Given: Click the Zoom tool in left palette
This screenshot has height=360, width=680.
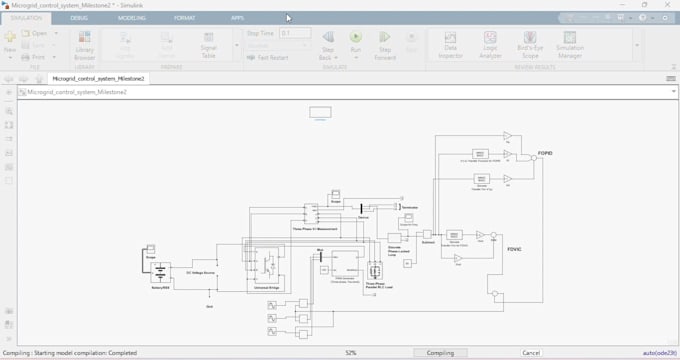Looking at the screenshot, I should pyautogui.click(x=9, y=111).
